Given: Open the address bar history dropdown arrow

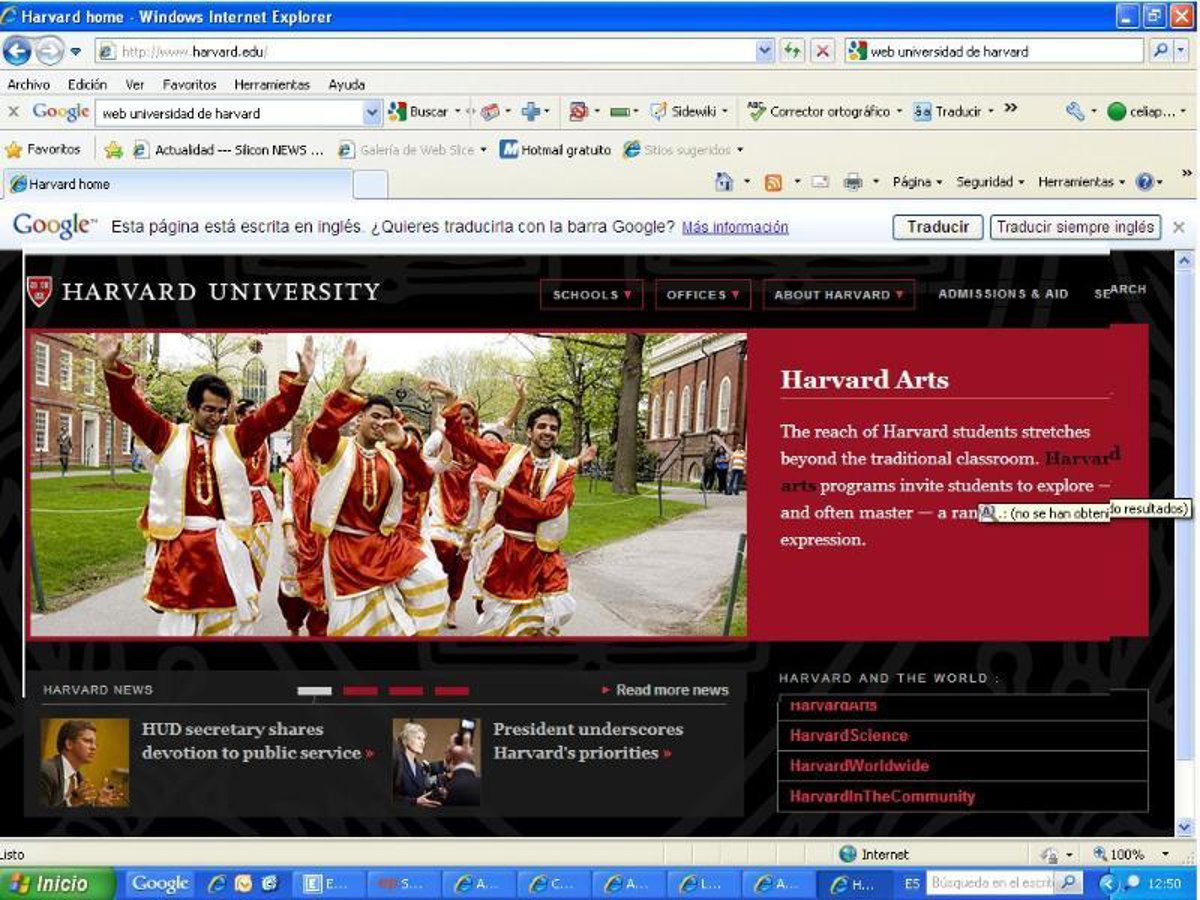Looking at the screenshot, I should pos(765,51).
